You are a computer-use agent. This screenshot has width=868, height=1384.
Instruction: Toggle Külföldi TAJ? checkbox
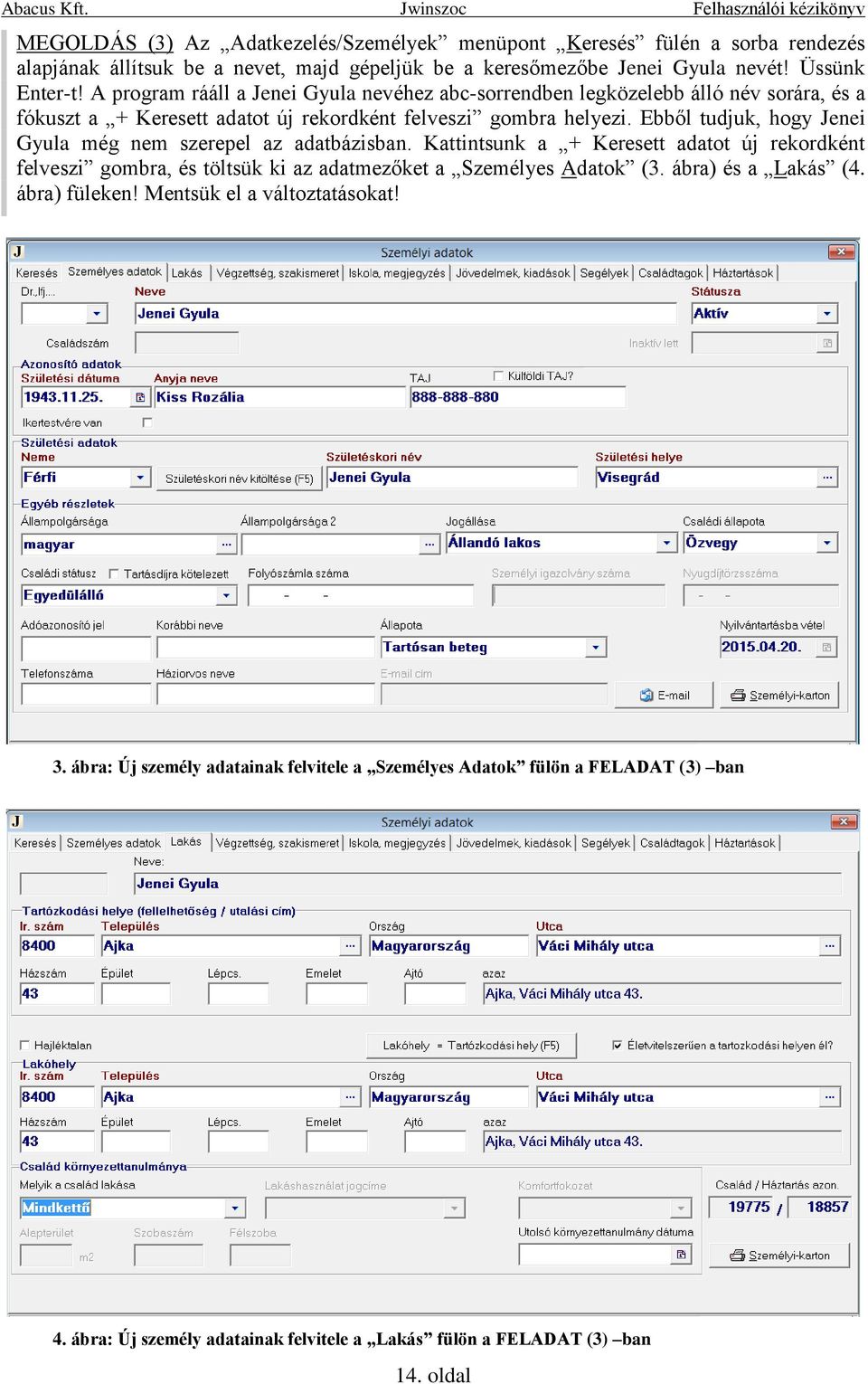pyautogui.click(x=498, y=375)
